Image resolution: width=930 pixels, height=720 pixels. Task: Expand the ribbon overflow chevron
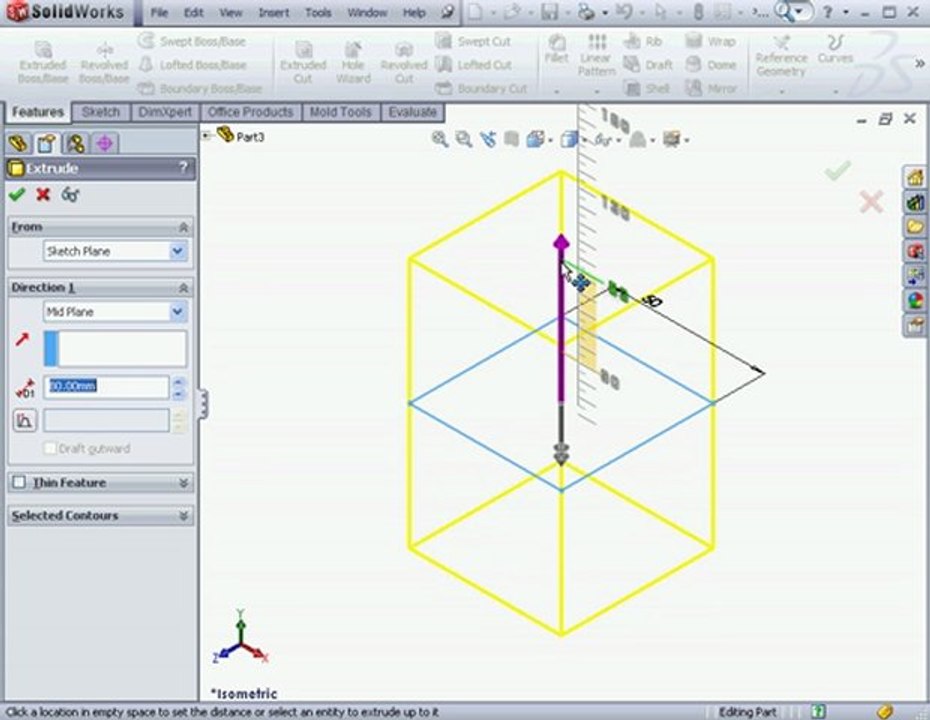click(x=919, y=63)
